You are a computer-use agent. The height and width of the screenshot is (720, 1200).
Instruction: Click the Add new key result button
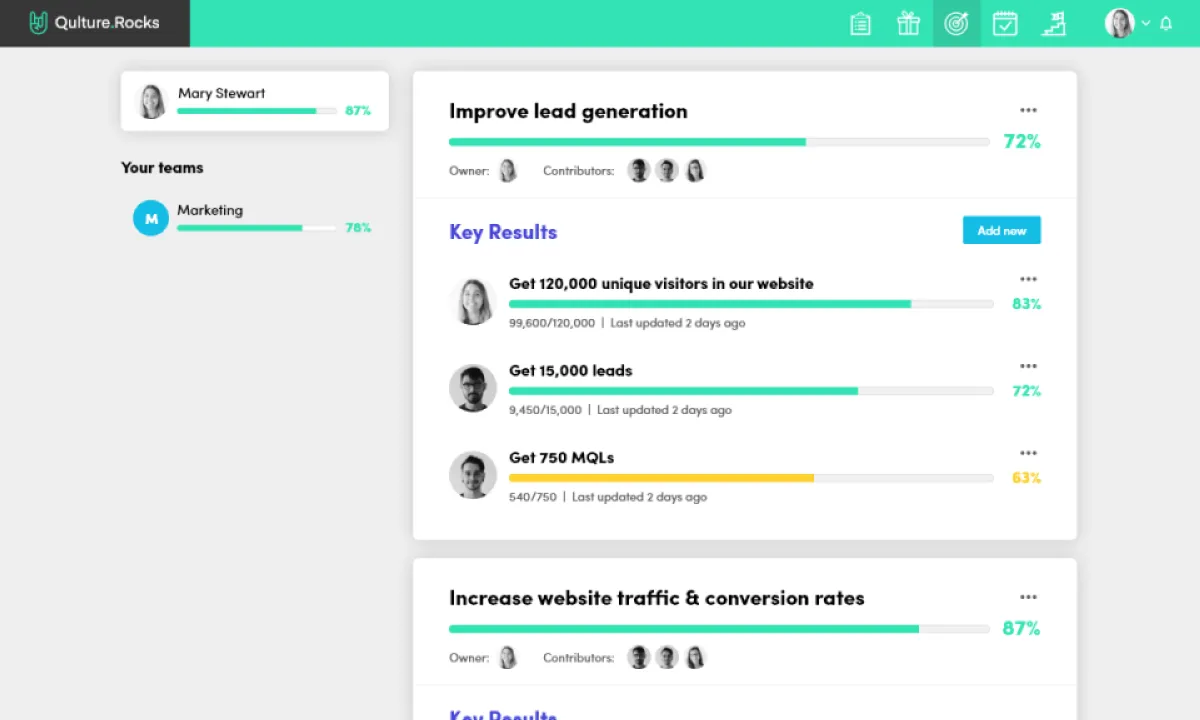[x=1001, y=230]
